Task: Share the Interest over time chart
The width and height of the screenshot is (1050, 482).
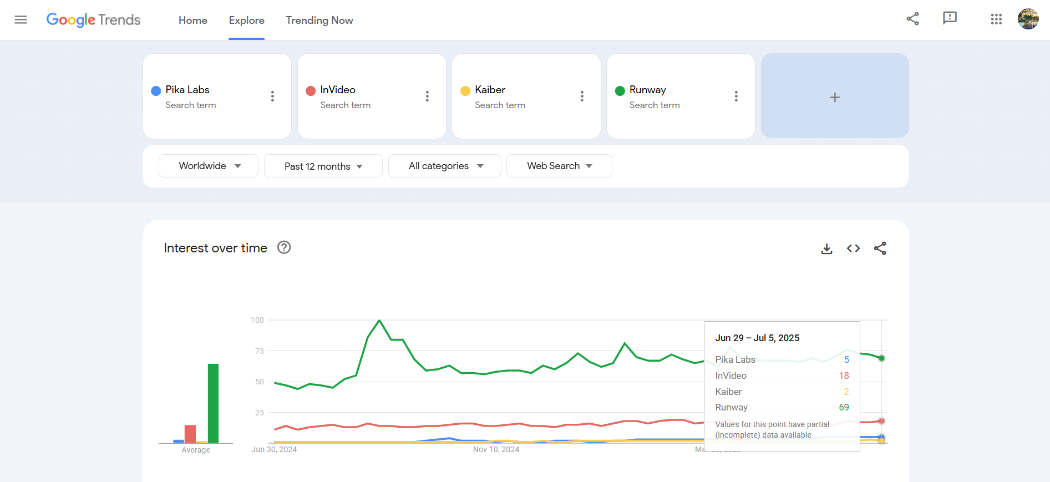Action: coord(880,248)
